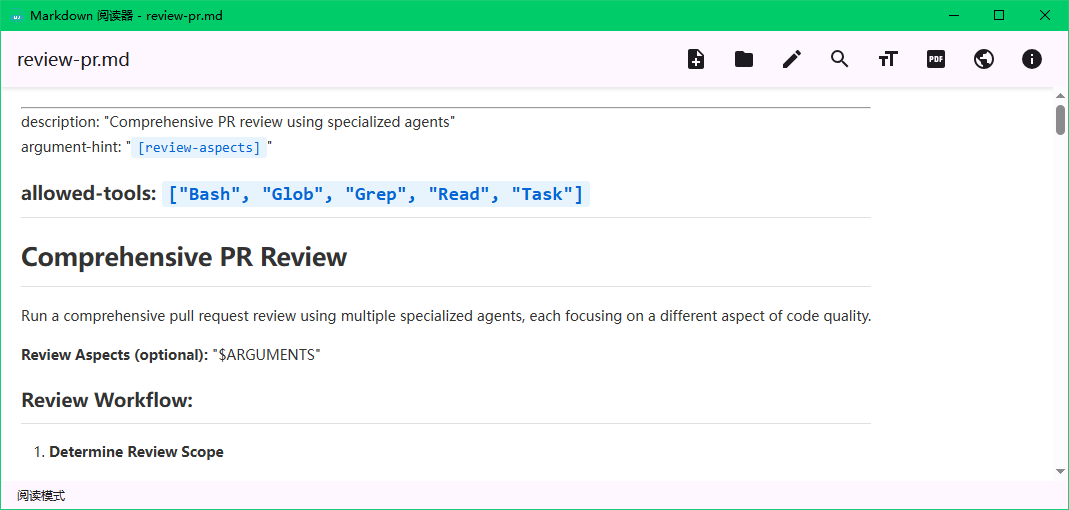
Task: Click the scrollbar down arrow
Action: (1060, 471)
